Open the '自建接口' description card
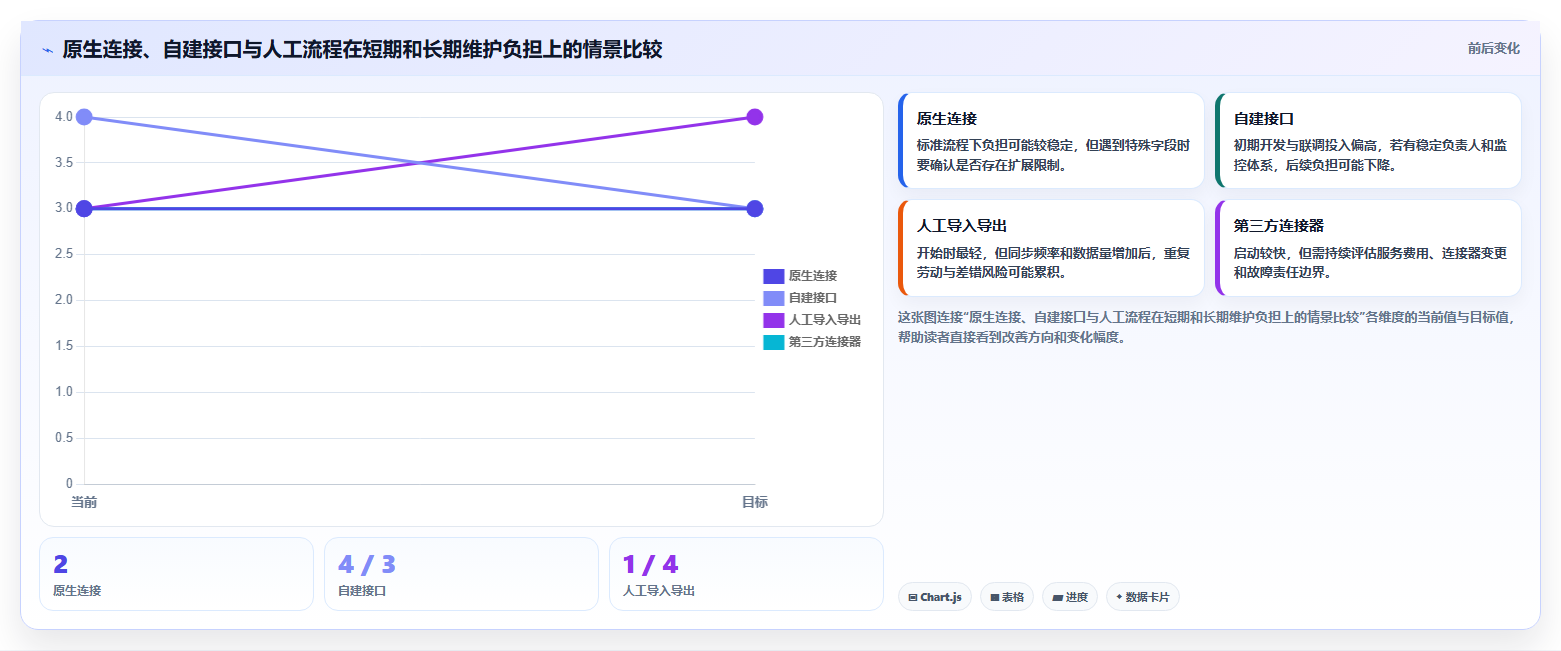The height and width of the screenshot is (651, 1561). (1368, 140)
